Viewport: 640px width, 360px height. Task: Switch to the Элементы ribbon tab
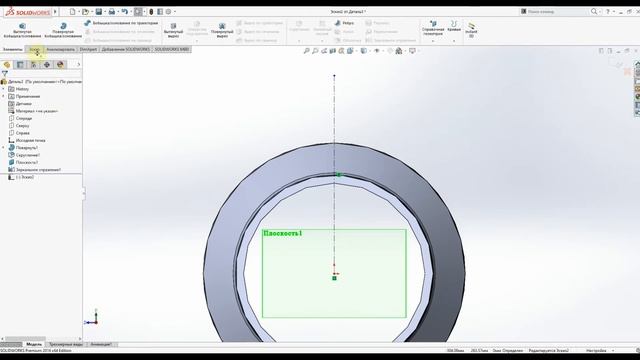click(12, 49)
